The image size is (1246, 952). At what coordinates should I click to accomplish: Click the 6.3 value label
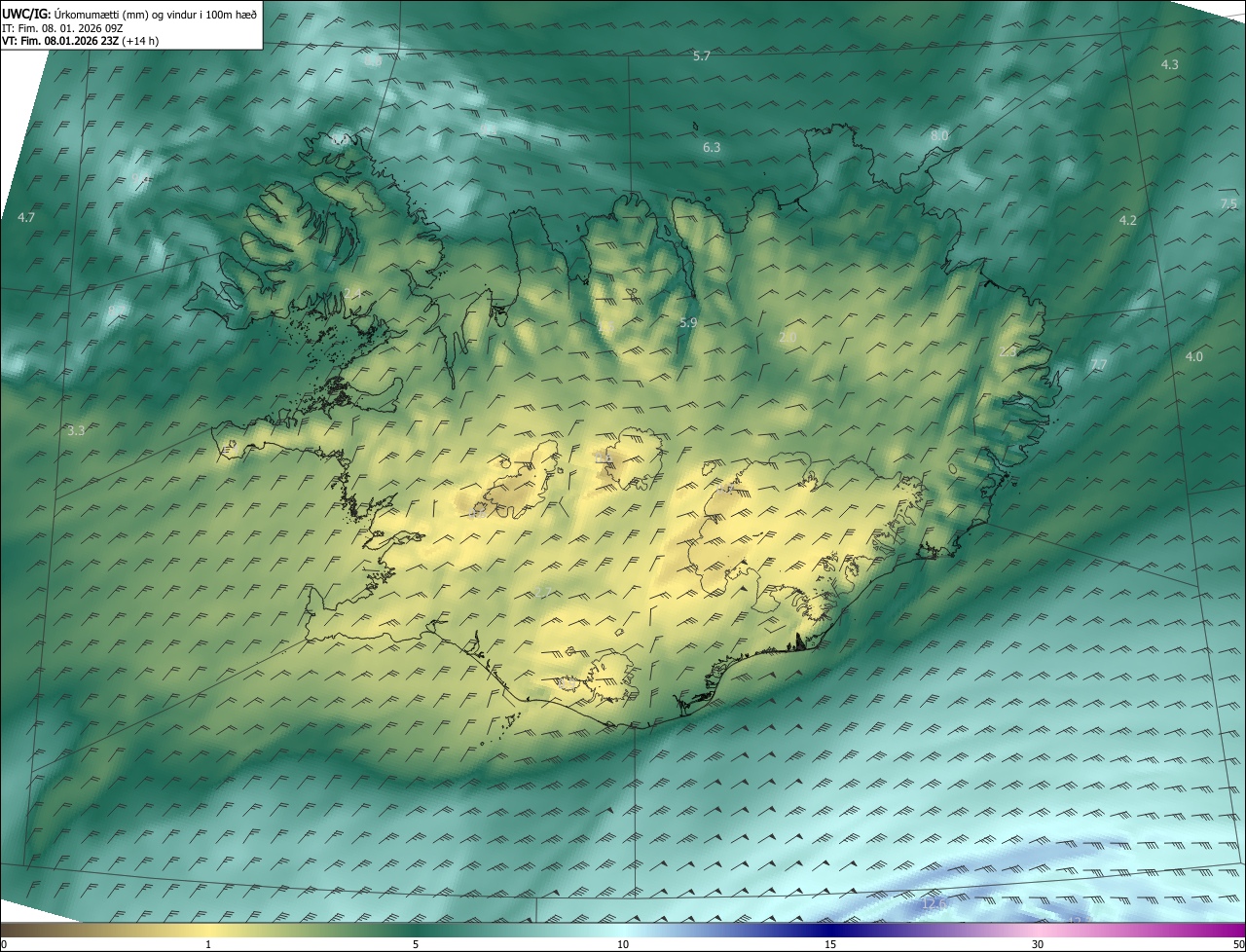tap(712, 147)
